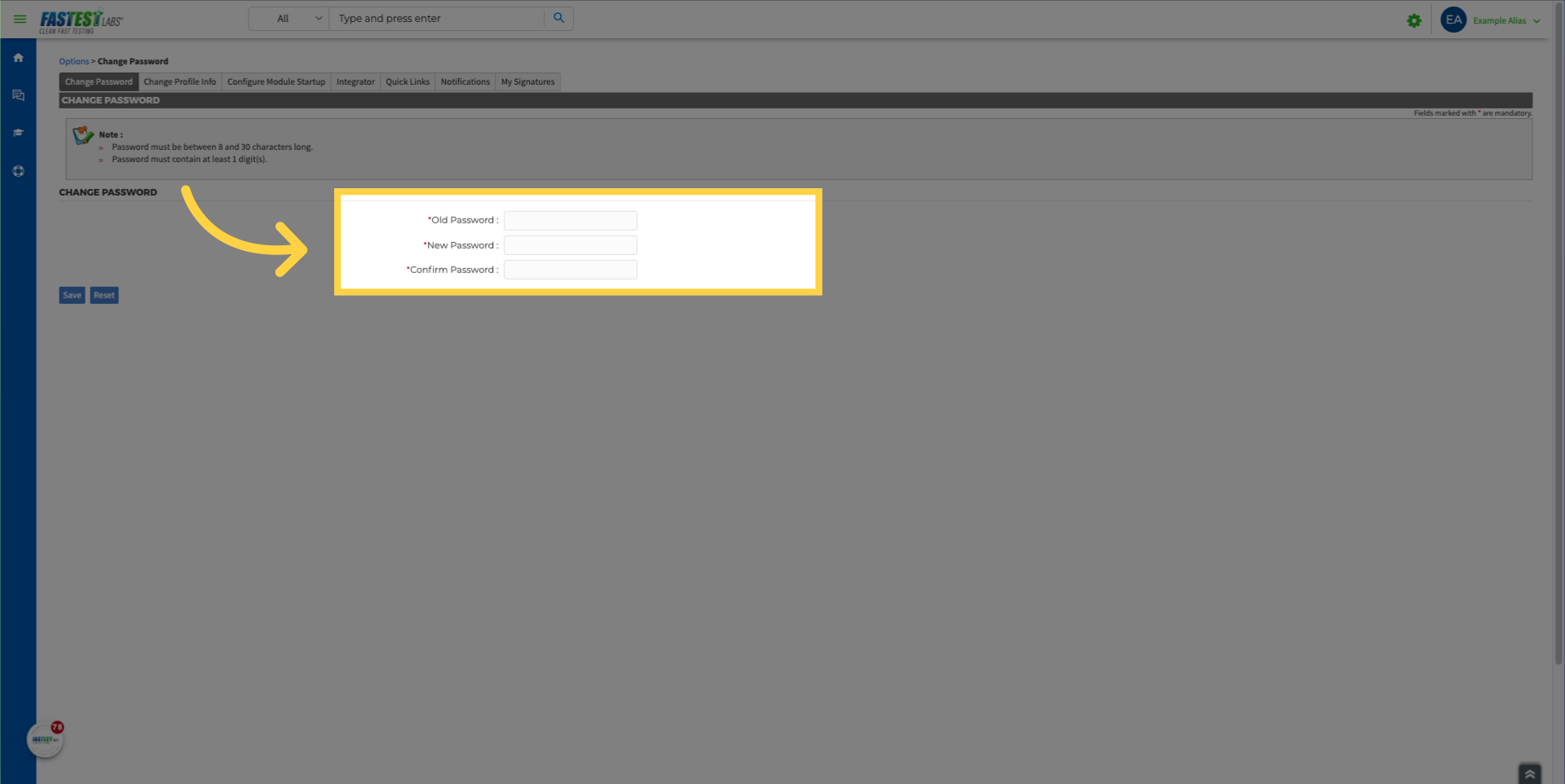Image resolution: width=1565 pixels, height=784 pixels.
Task: Focus the New Password field
Action: 571,244
